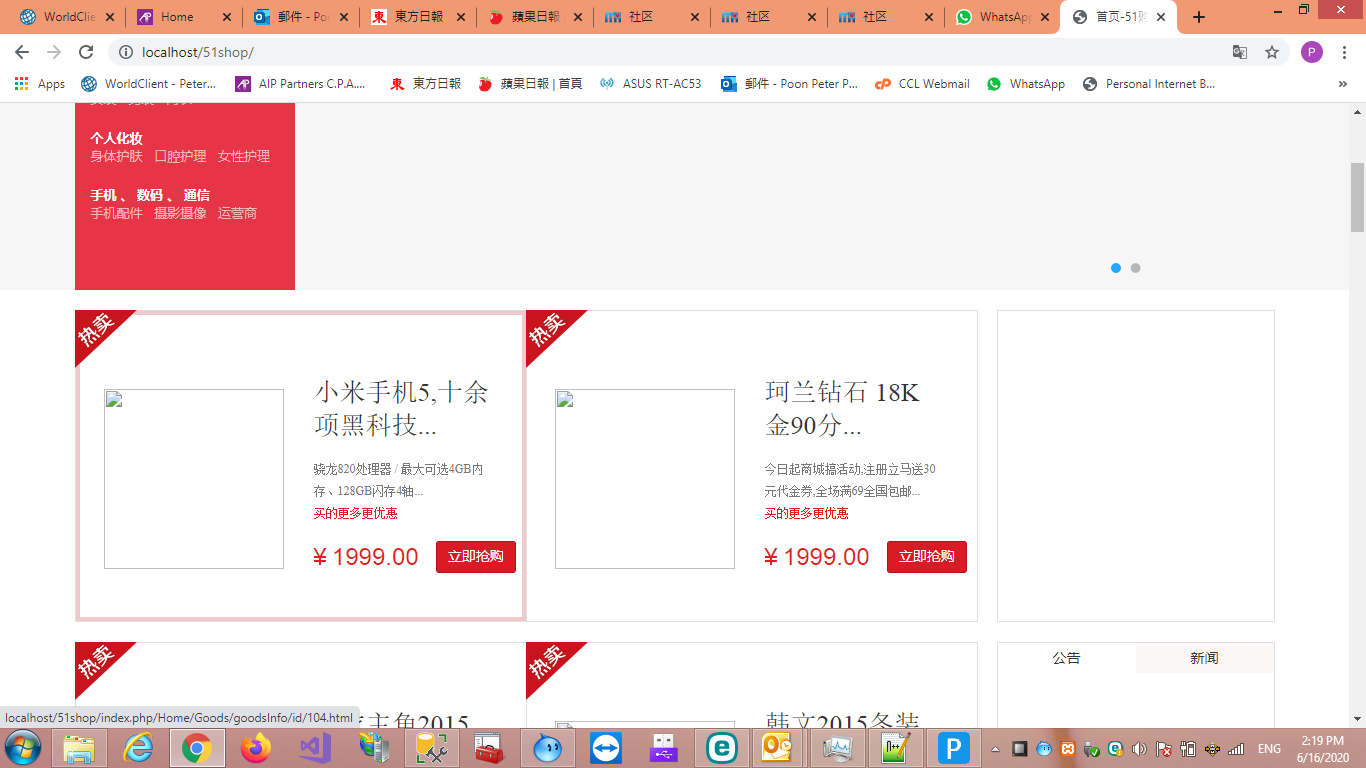Click the 珂兰钻石 product image placeholder
Image resolution: width=1366 pixels, height=768 pixels.
[645, 479]
